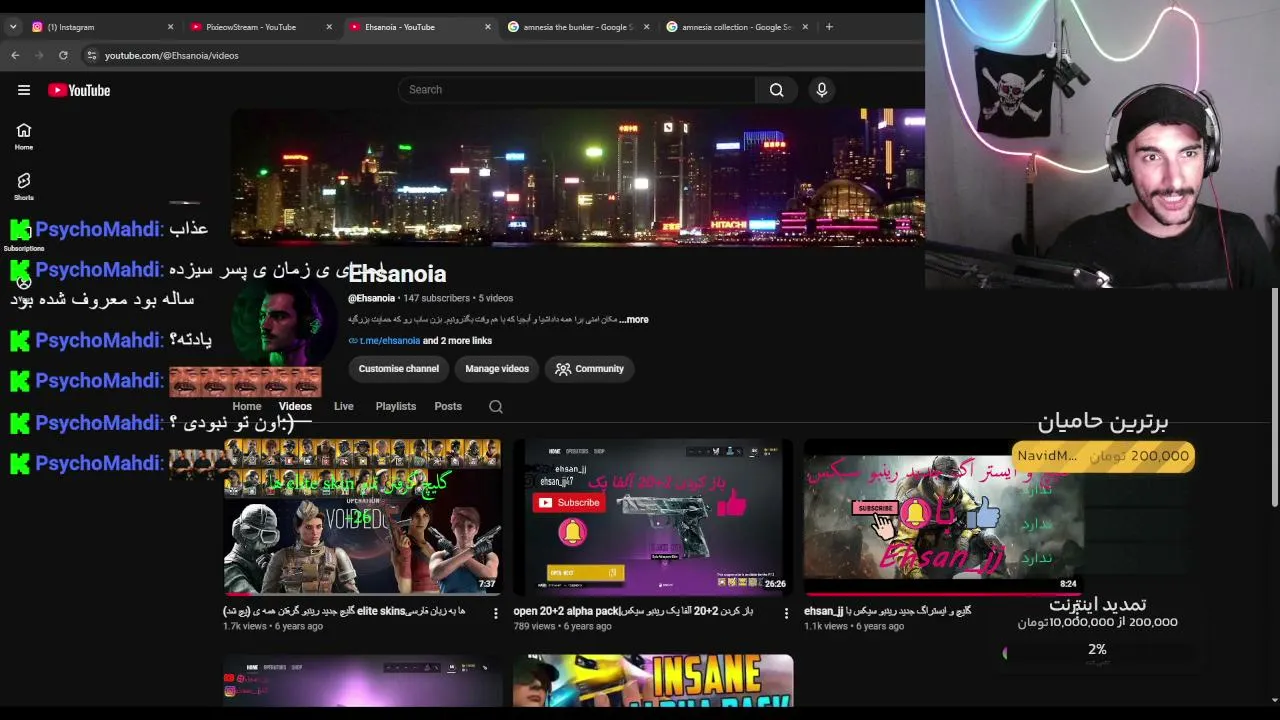The image size is (1280, 720).
Task: Click the '2%' goal progress text
Action: (1097, 650)
